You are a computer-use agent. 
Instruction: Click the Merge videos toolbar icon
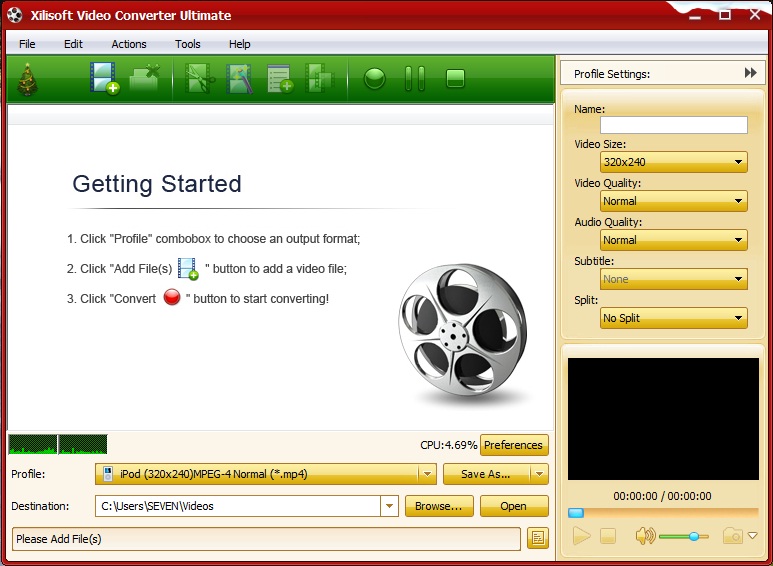[x=319, y=78]
